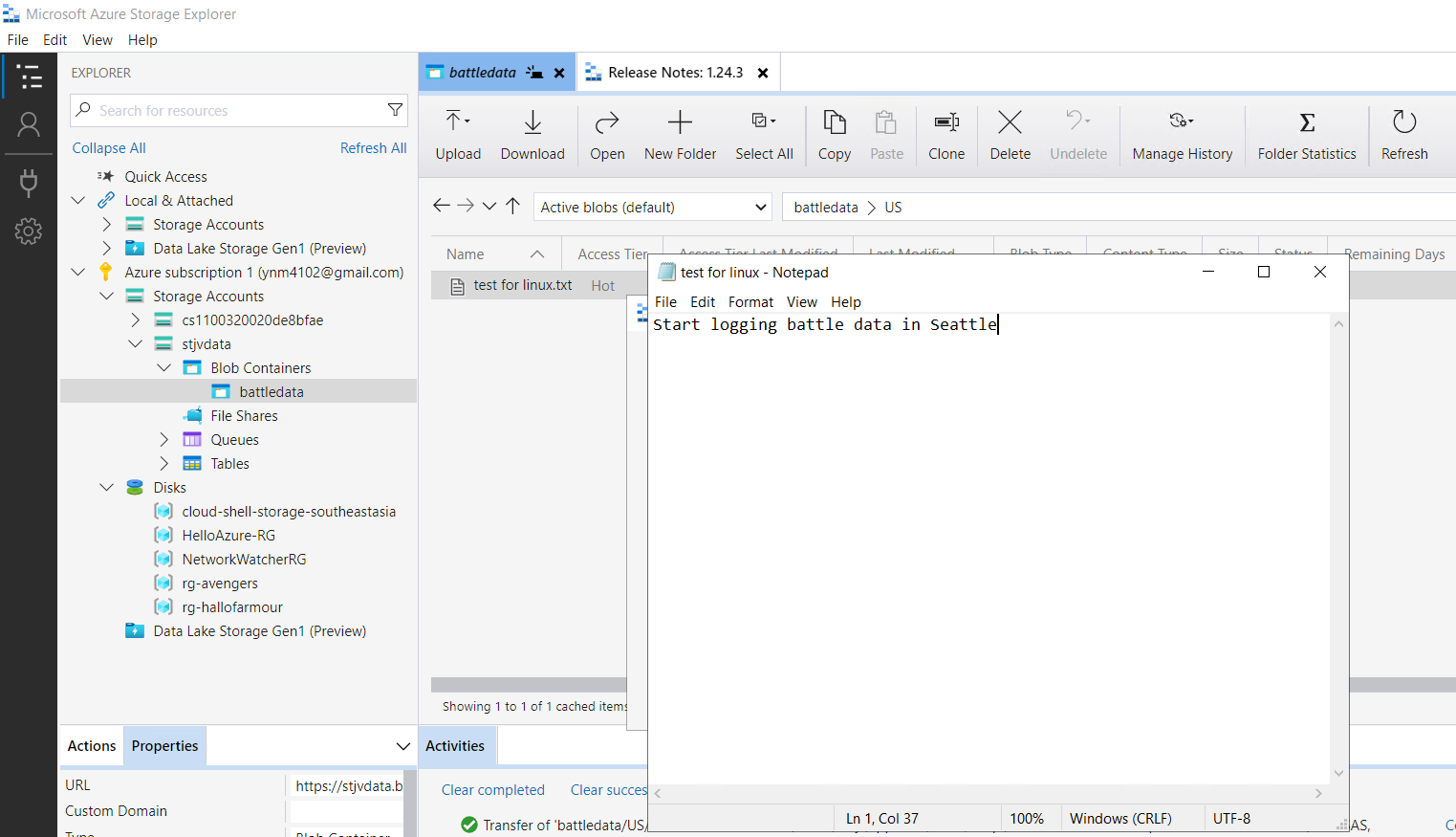Click the Select All toolbar button

tap(764, 135)
